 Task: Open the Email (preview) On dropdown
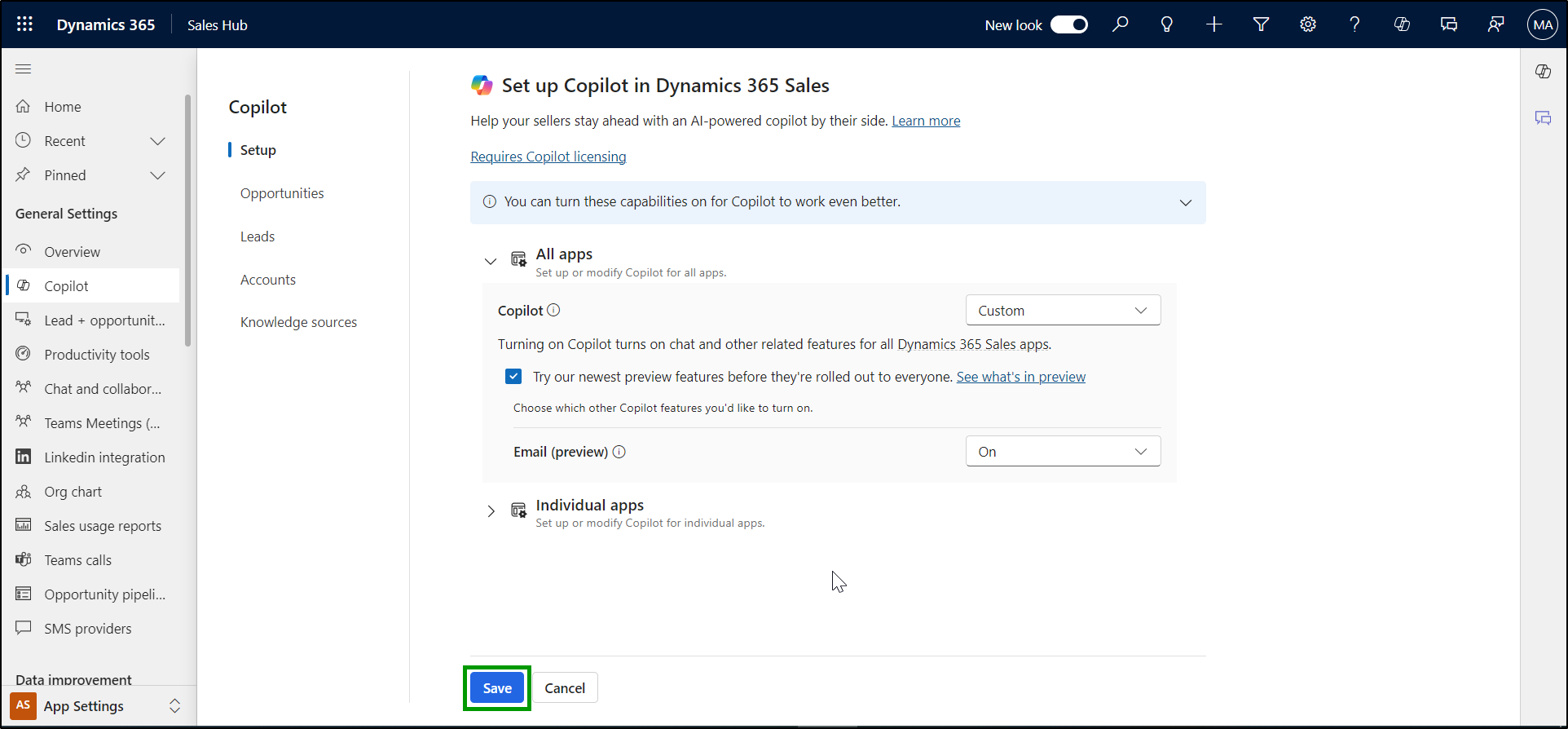click(1063, 451)
